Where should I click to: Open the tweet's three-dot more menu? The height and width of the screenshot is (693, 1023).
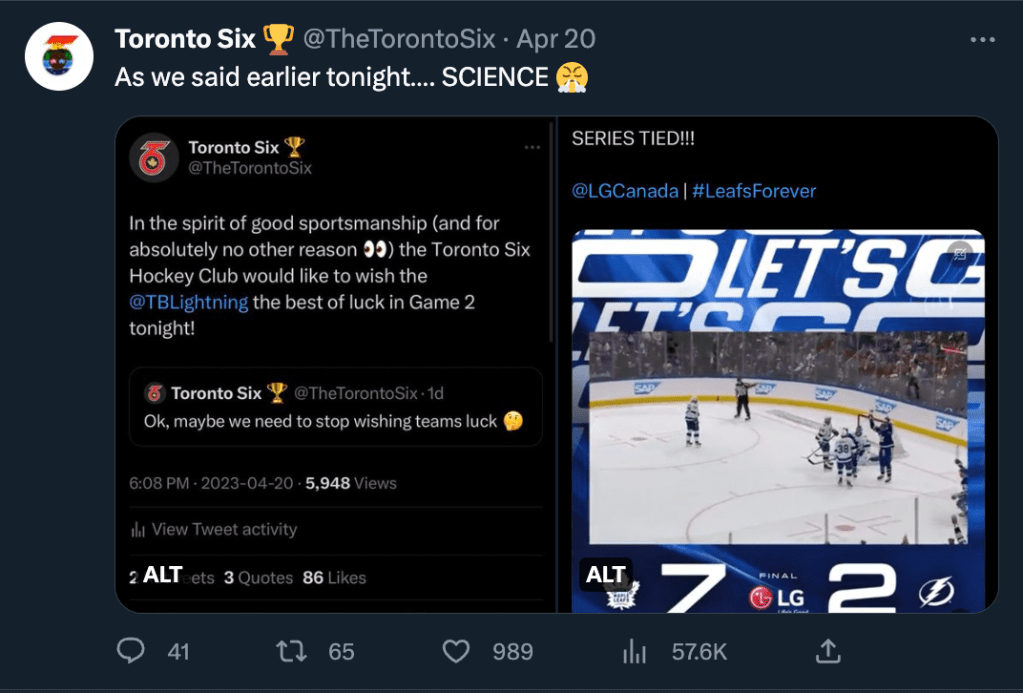click(x=983, y=39)
